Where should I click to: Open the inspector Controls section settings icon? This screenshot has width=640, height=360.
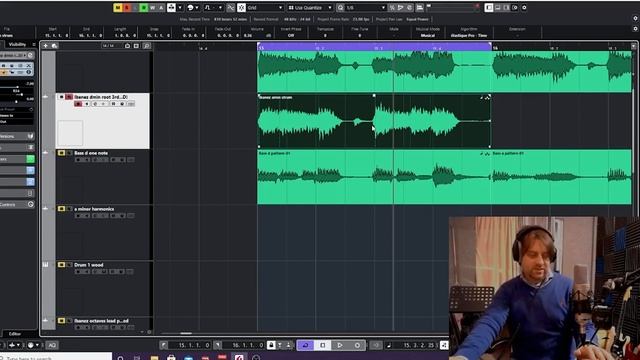click(31, 204)
